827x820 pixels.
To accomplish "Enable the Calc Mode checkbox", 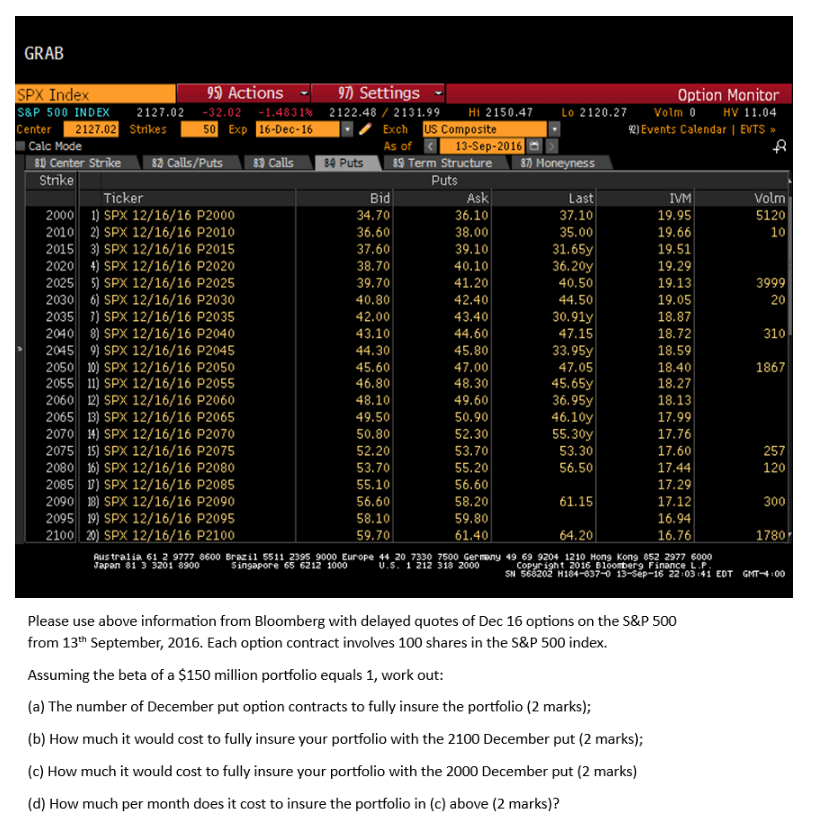I will (x=19, y=145).
